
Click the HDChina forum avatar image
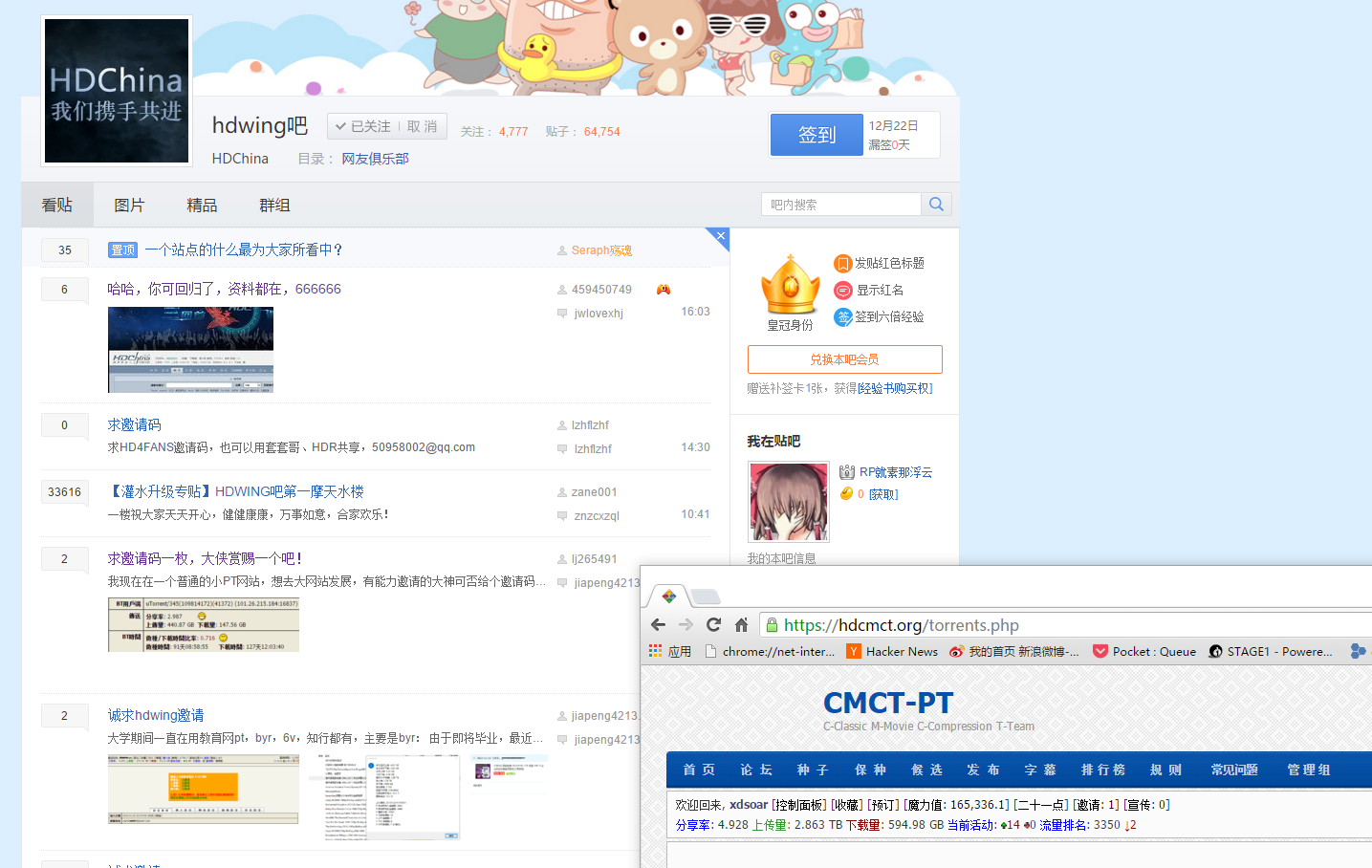pos(117,91)
